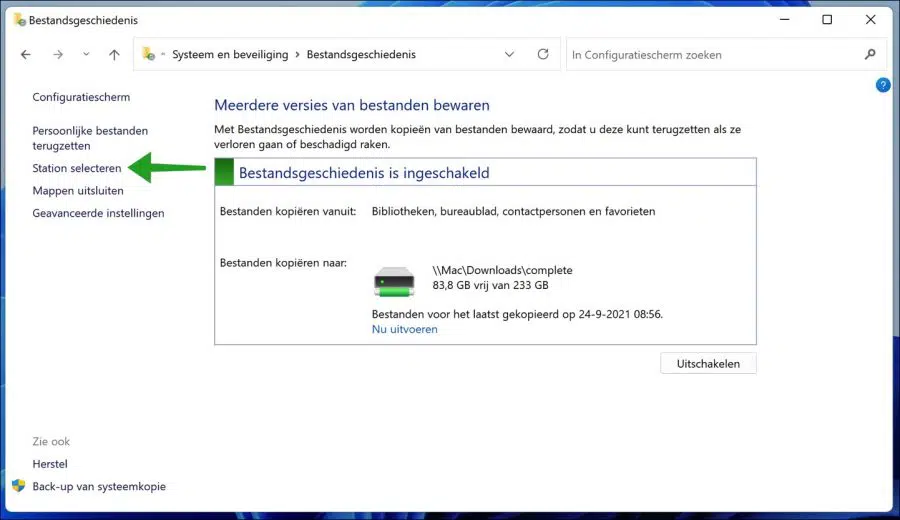Click Bestandsgeschiedenis breadcrumb in address bar
This screenshot has height=520, width=900.
click(x=361, y=55)
